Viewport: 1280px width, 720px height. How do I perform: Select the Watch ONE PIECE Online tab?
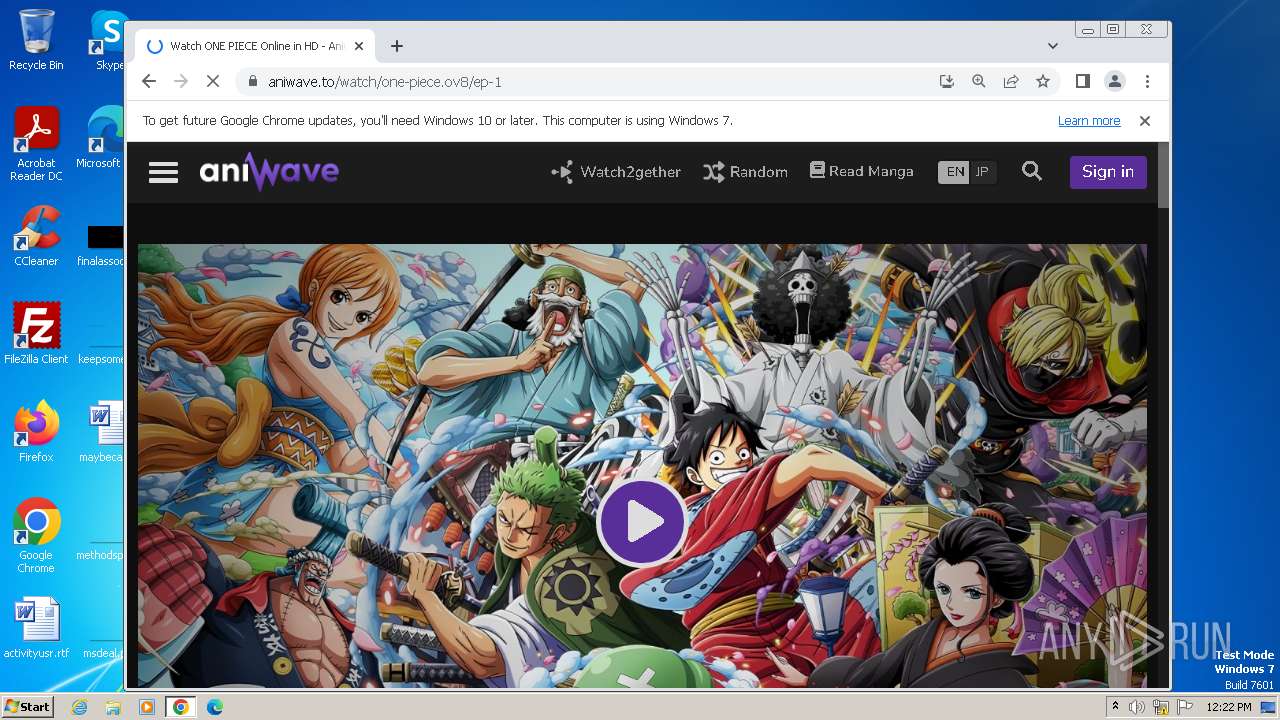coord(255,46)
